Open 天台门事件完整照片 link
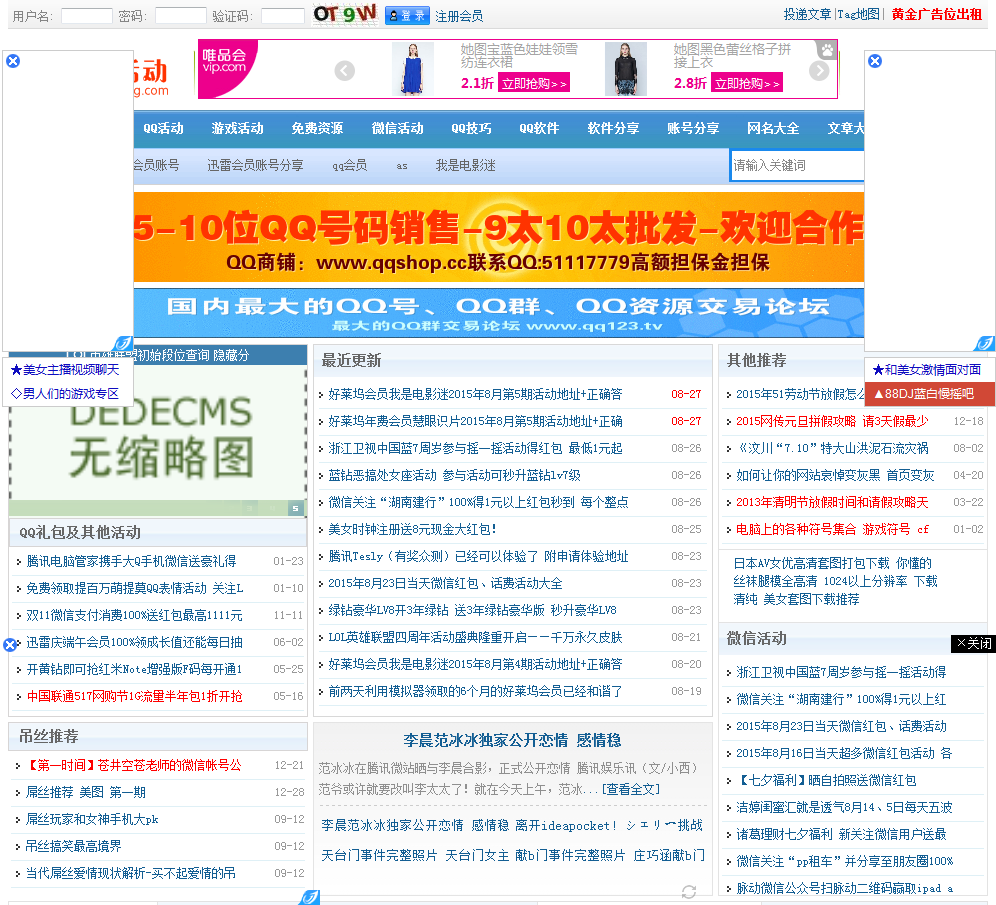Viewport: 996px width, 905px height. pyautogui.click(x=379, y=855)
